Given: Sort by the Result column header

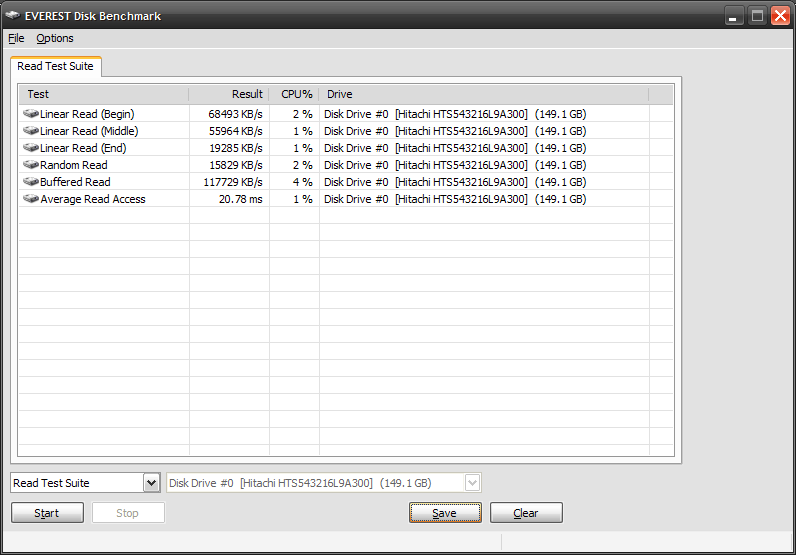Looking at the screenshot, I should (x=229, y=94).
